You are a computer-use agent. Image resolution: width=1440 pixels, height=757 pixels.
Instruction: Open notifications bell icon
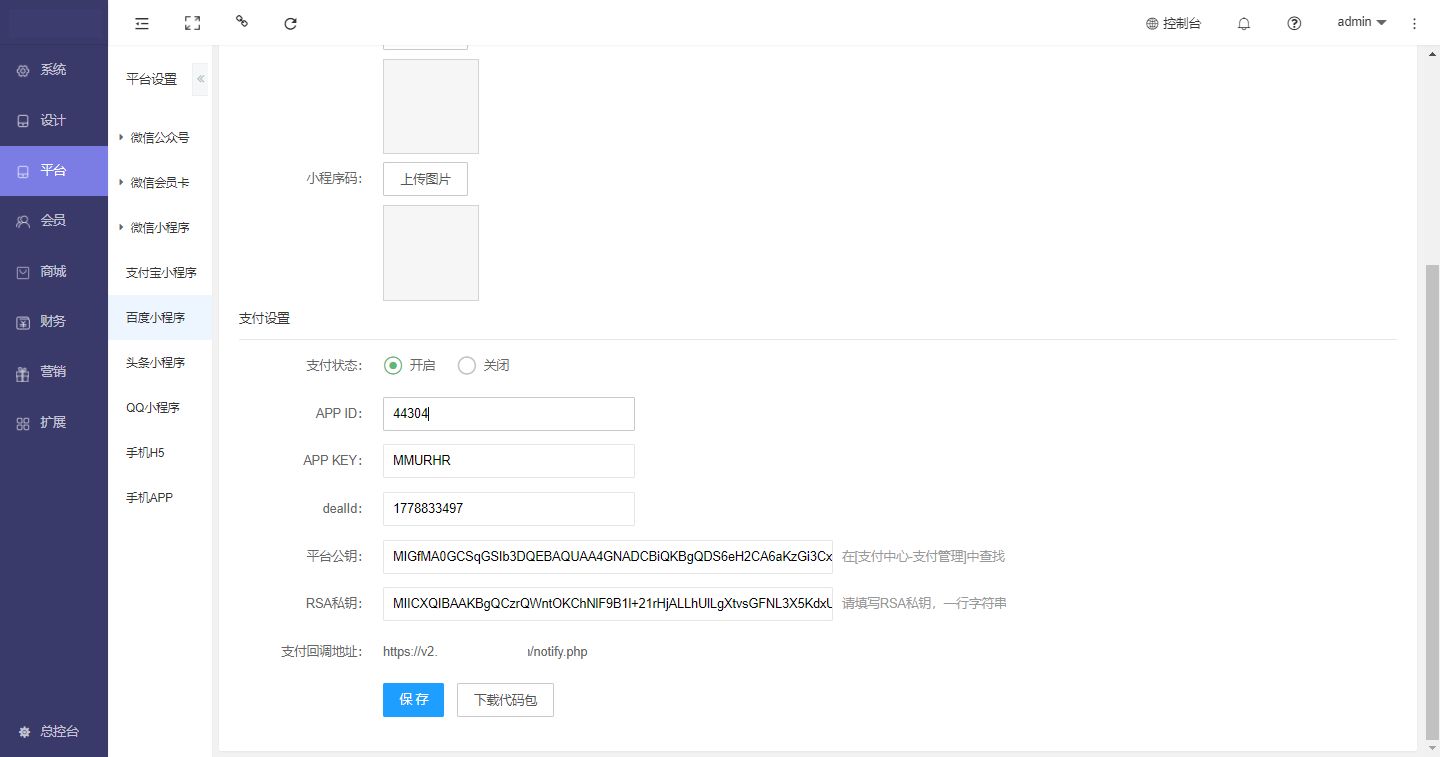click(1244, 23)
